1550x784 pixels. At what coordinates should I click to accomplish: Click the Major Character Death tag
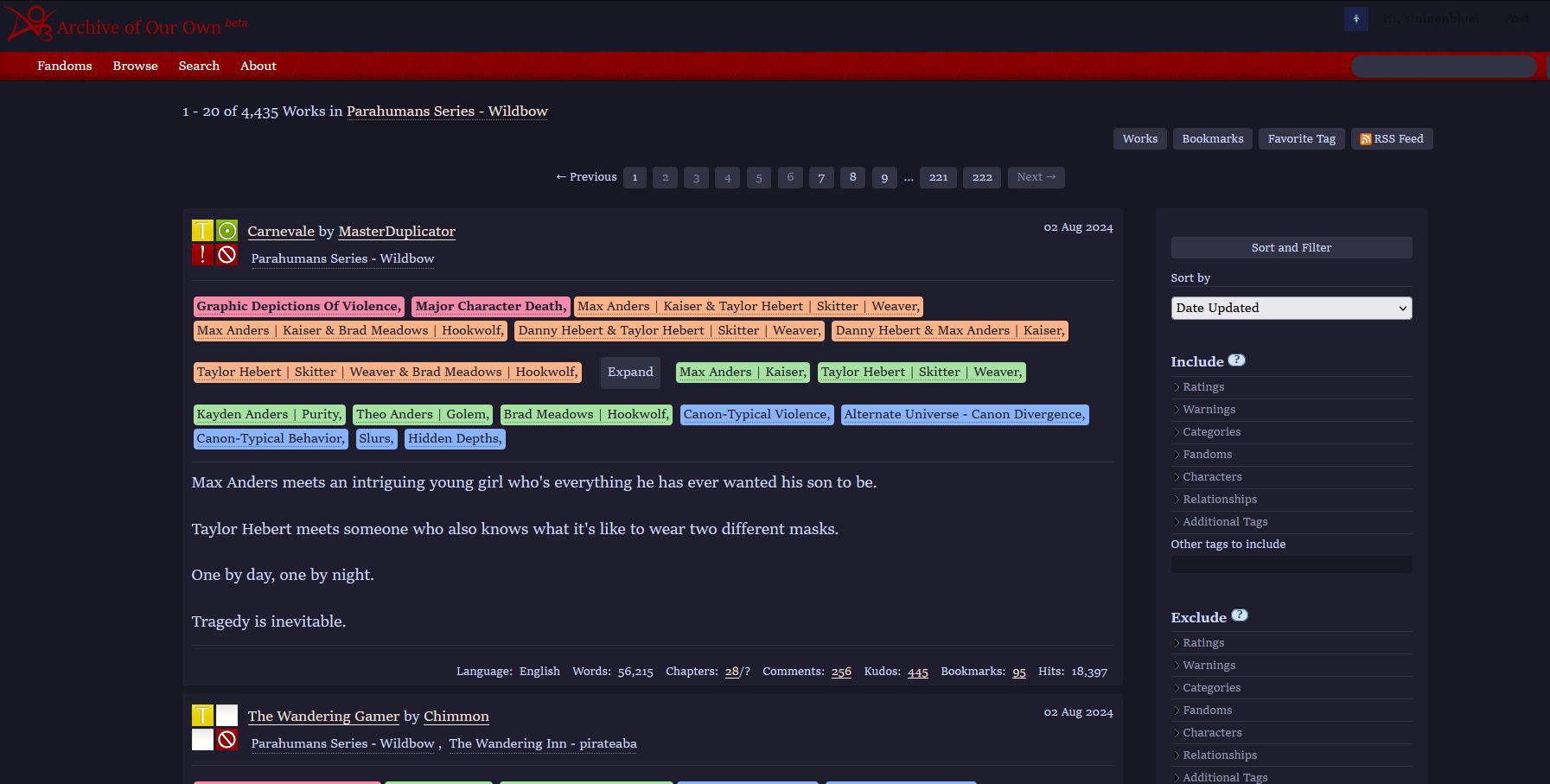(x=490, y=307)
